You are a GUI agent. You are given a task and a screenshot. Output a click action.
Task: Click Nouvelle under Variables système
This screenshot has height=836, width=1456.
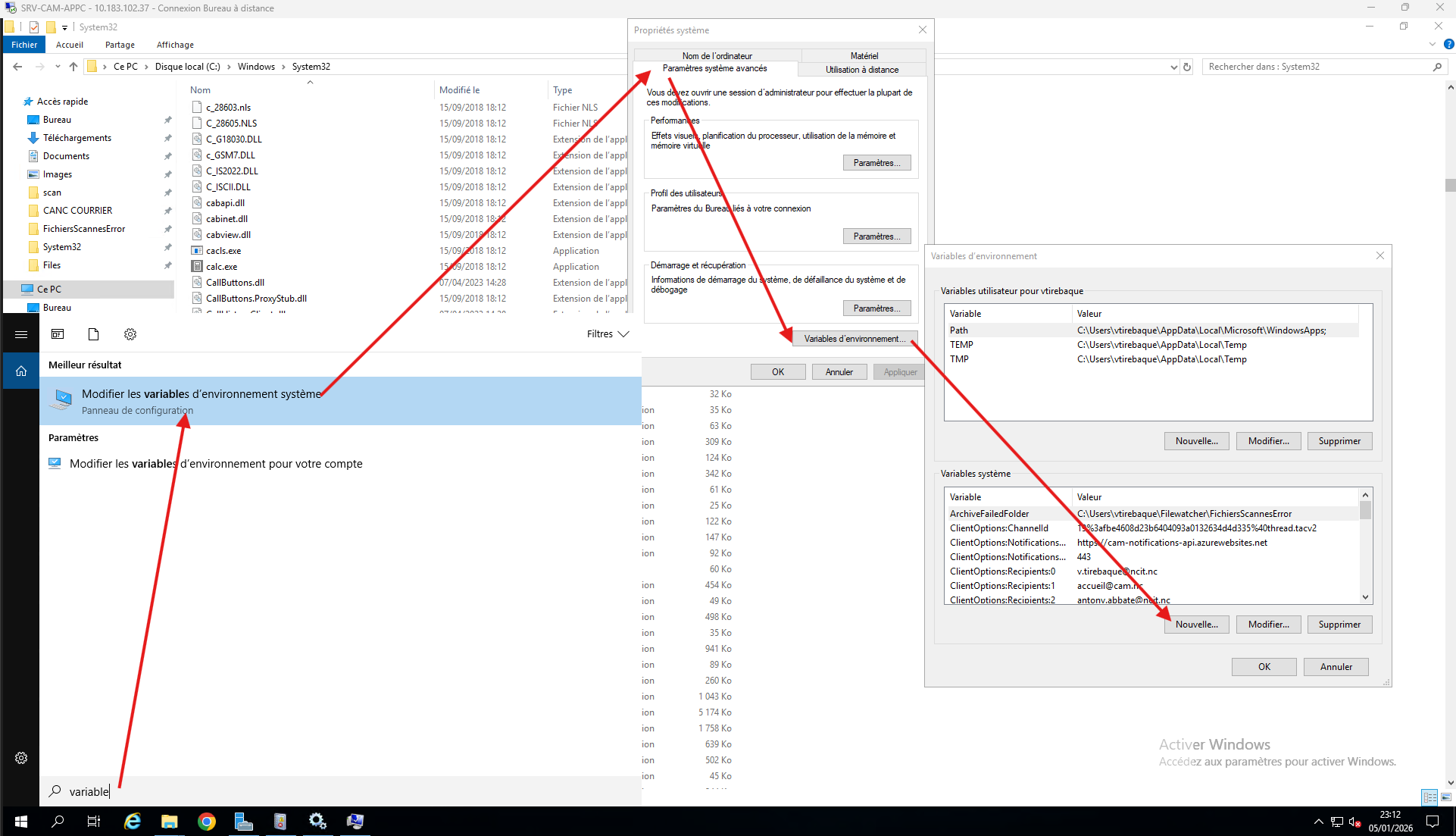(1196, 625)
